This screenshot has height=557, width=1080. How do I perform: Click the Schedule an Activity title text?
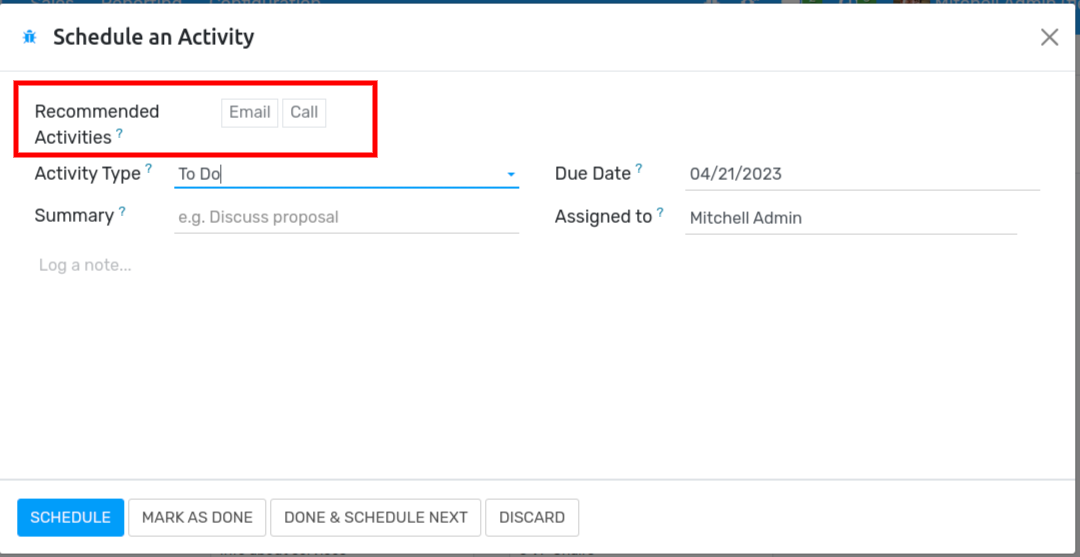(154, 37)
